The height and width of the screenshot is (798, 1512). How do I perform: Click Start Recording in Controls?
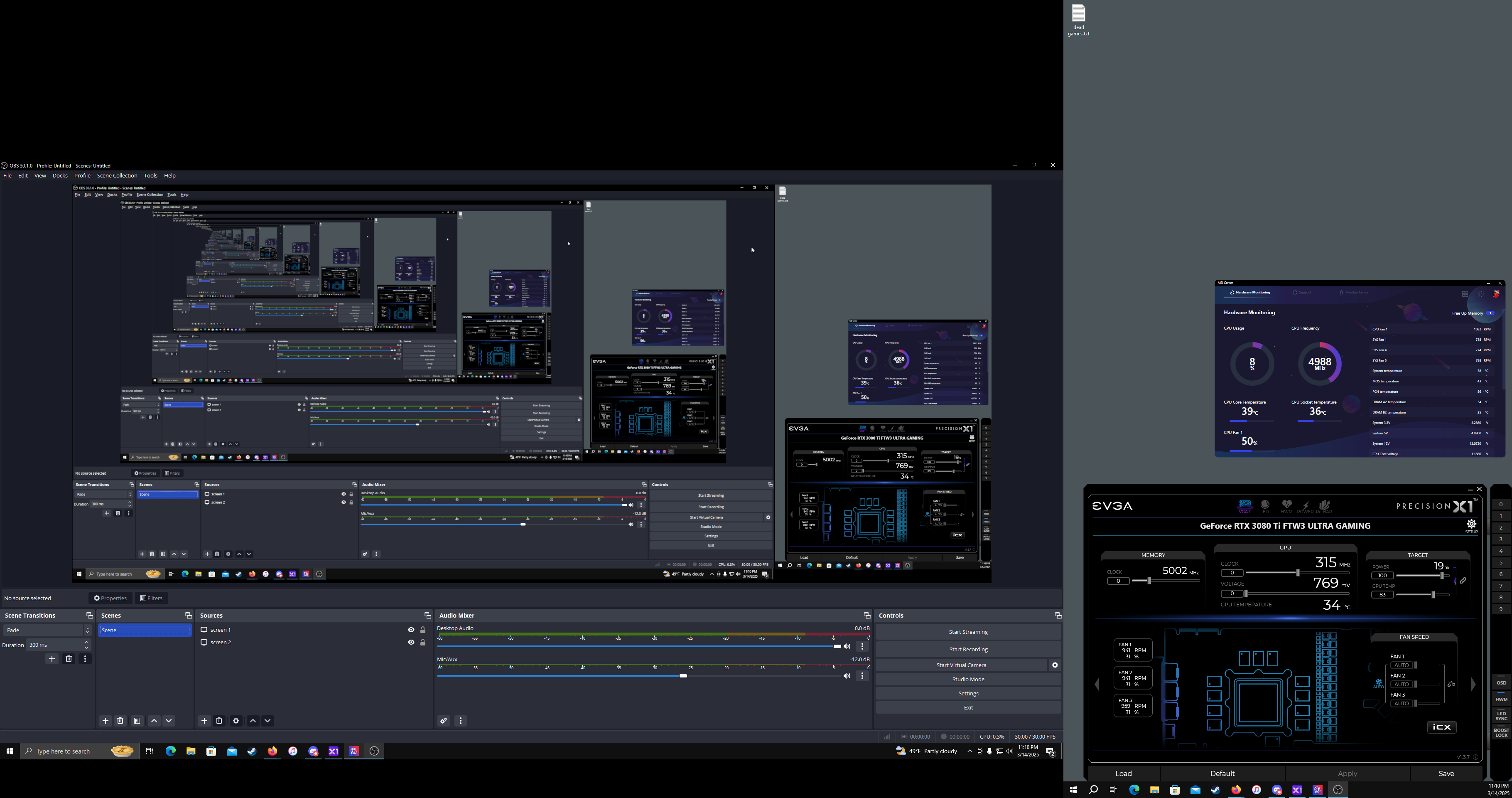pyautogui.click(x=968, y=650)
